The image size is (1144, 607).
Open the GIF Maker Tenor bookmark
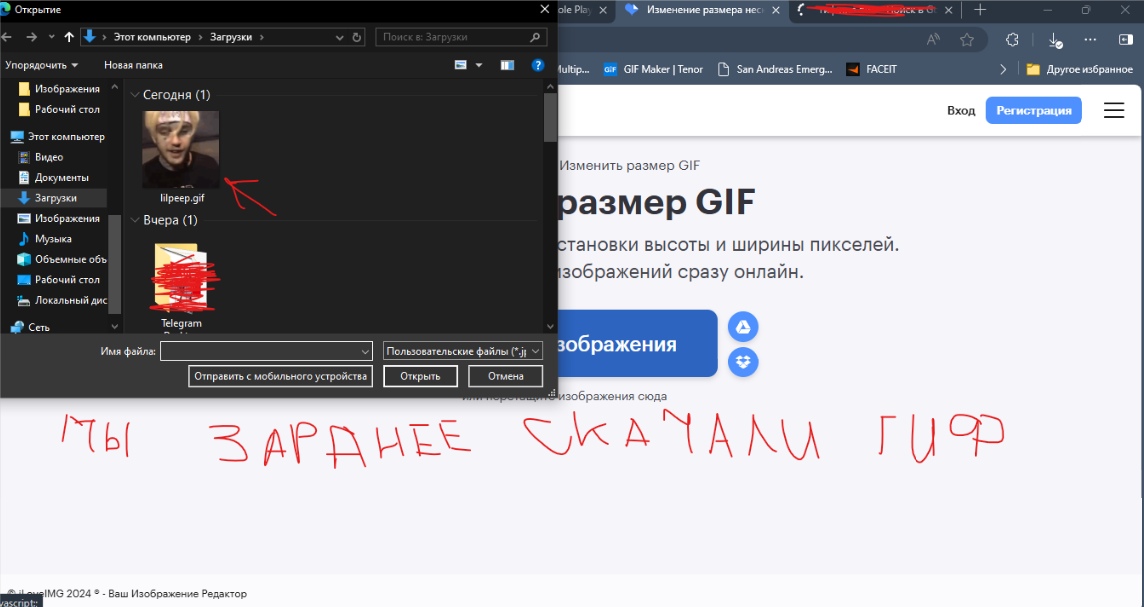(653, 70)
